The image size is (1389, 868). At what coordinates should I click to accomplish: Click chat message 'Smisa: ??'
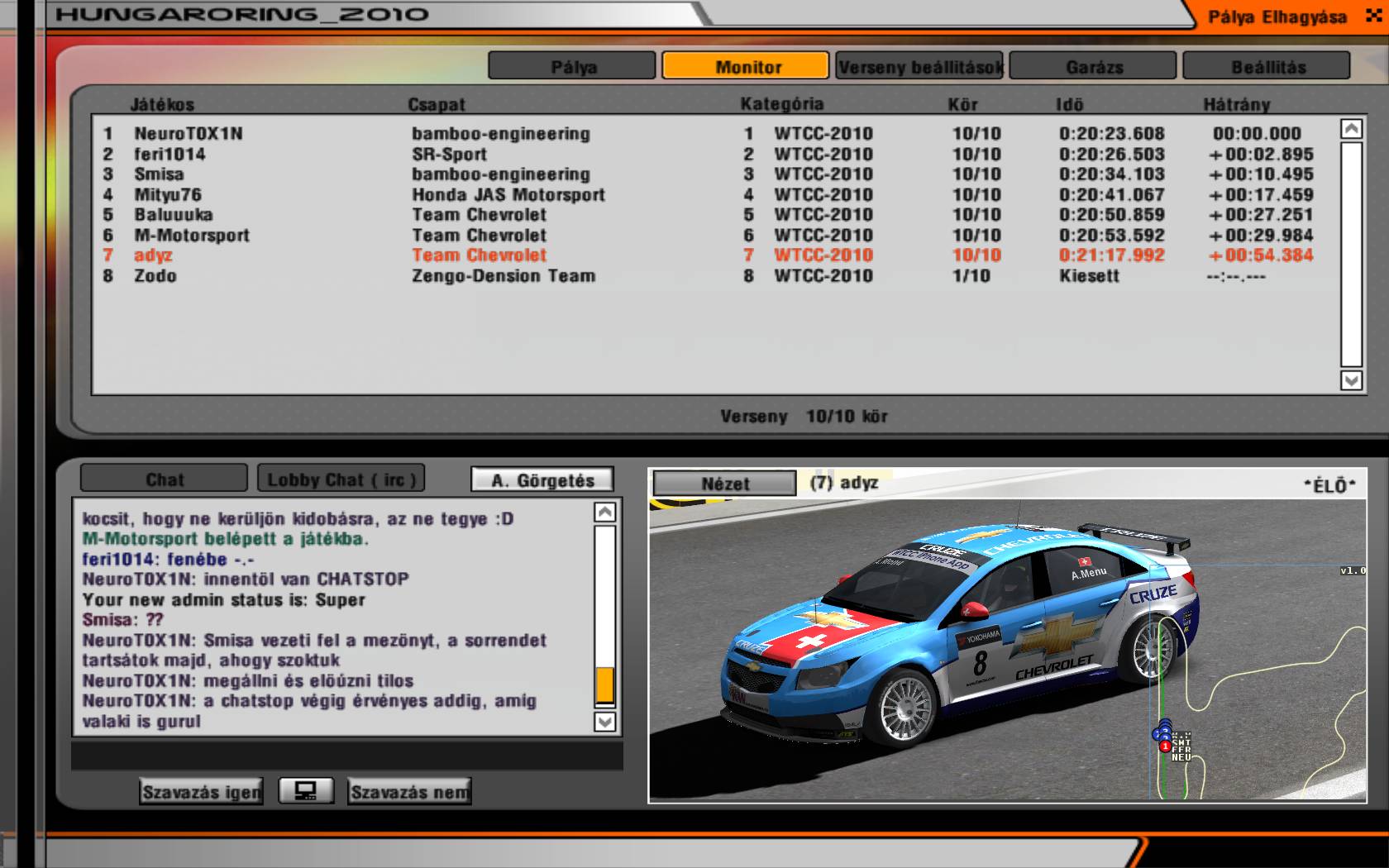coord(122,619)
